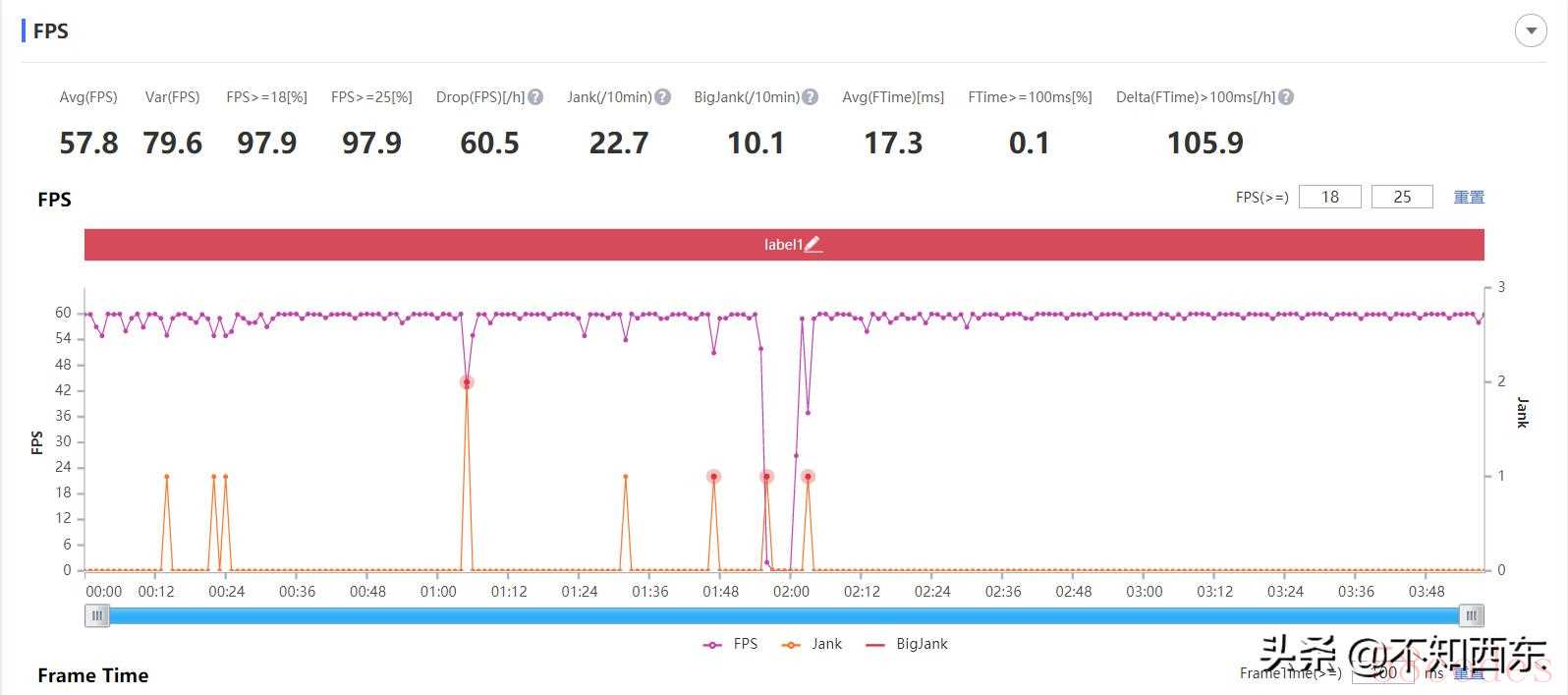Click the 重置 reset link for FPS thresholds
1568x695 pixels.
point(1469,197)
